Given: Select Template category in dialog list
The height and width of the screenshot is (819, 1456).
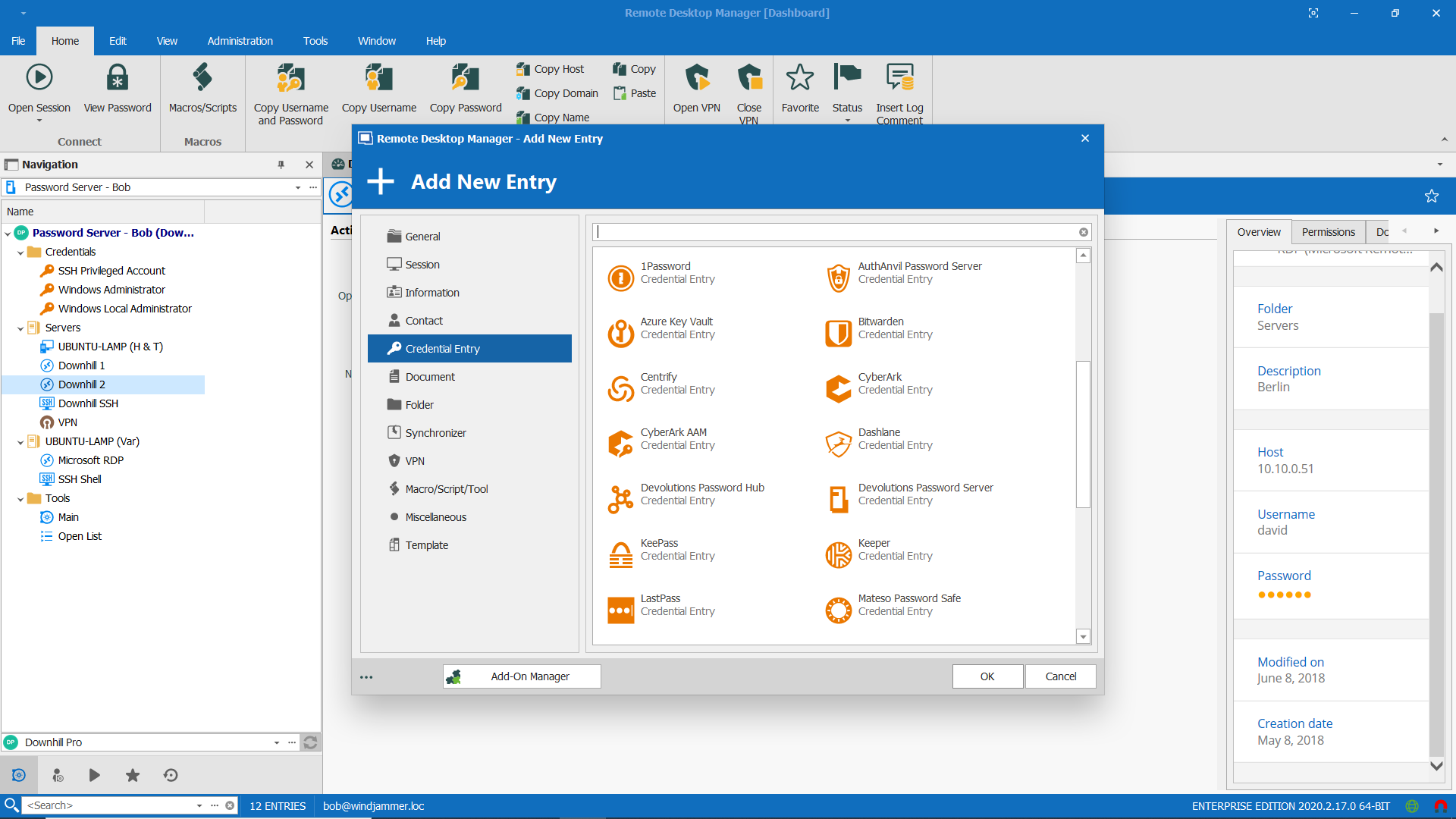Looking at the screenshot, I should pos(469,545).
